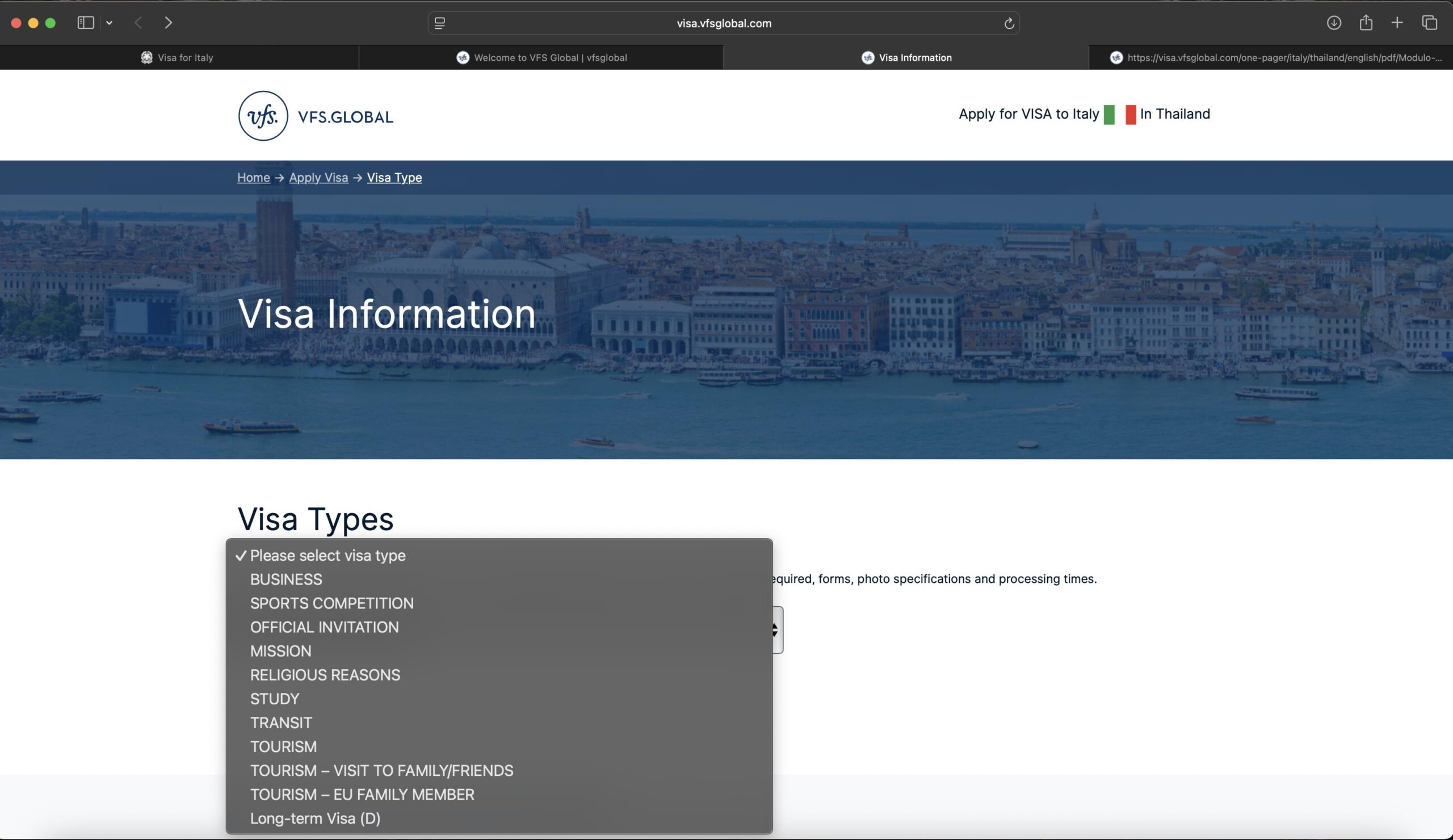Show tab overview icon
The width and height of the screenshot is (1453, 840).
1429,23
